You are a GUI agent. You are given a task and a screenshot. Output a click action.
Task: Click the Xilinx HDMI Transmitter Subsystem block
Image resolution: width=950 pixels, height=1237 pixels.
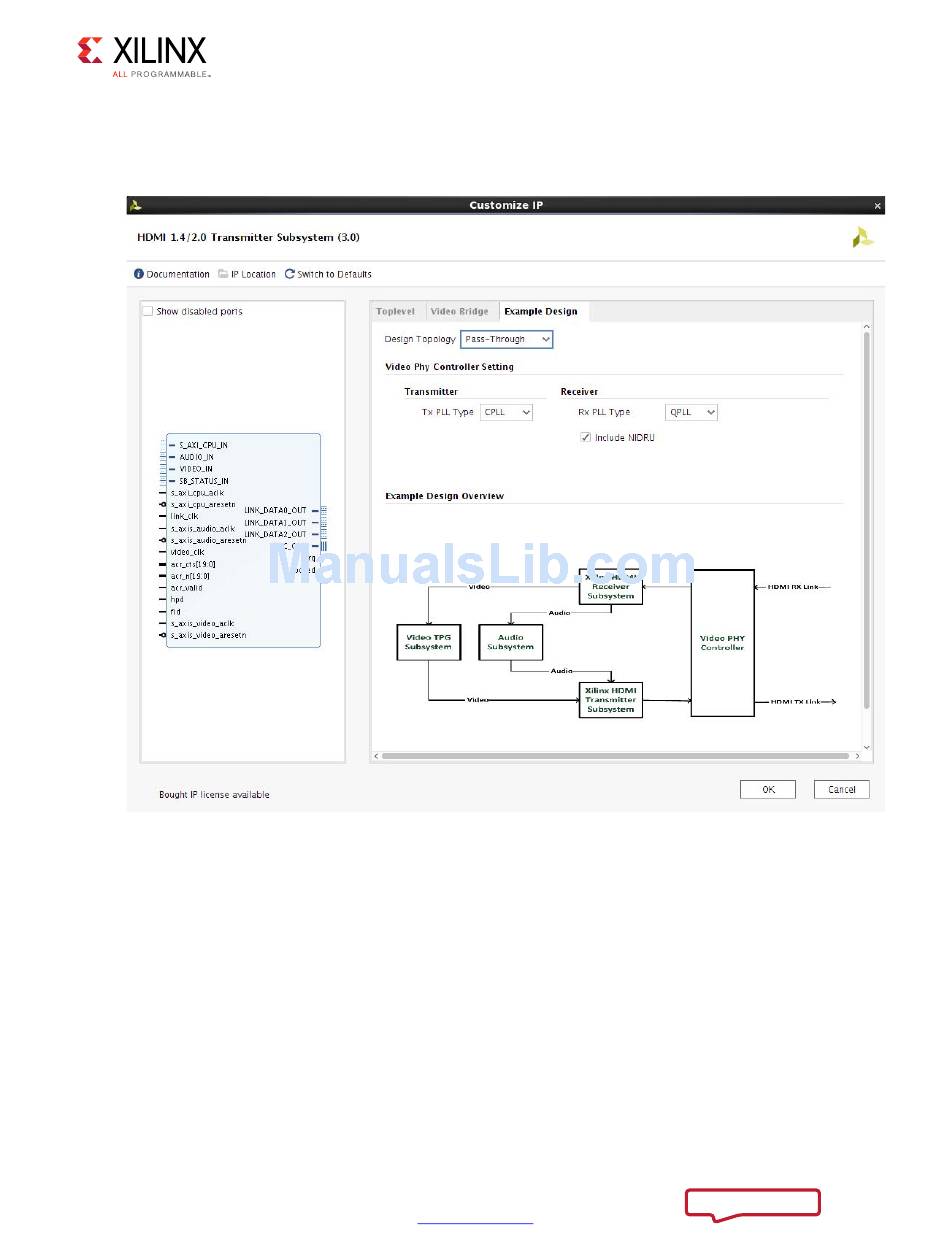click(611, 700)
